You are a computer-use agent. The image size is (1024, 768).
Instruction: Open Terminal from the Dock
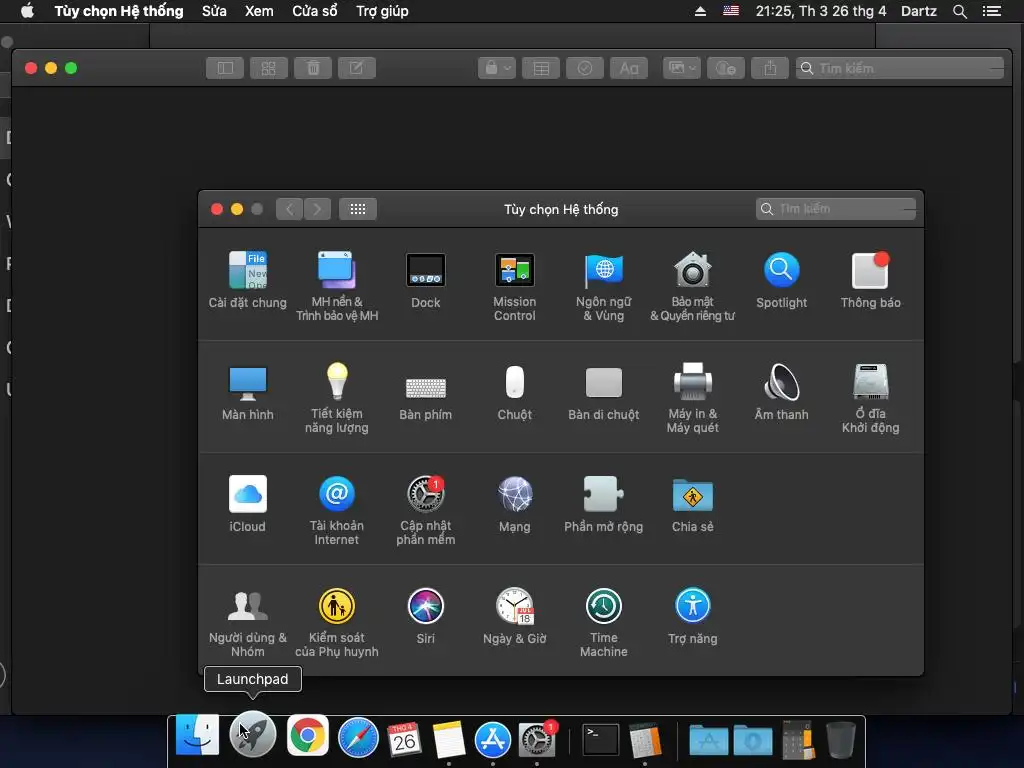pyautogui.click(x=601, y=739)
